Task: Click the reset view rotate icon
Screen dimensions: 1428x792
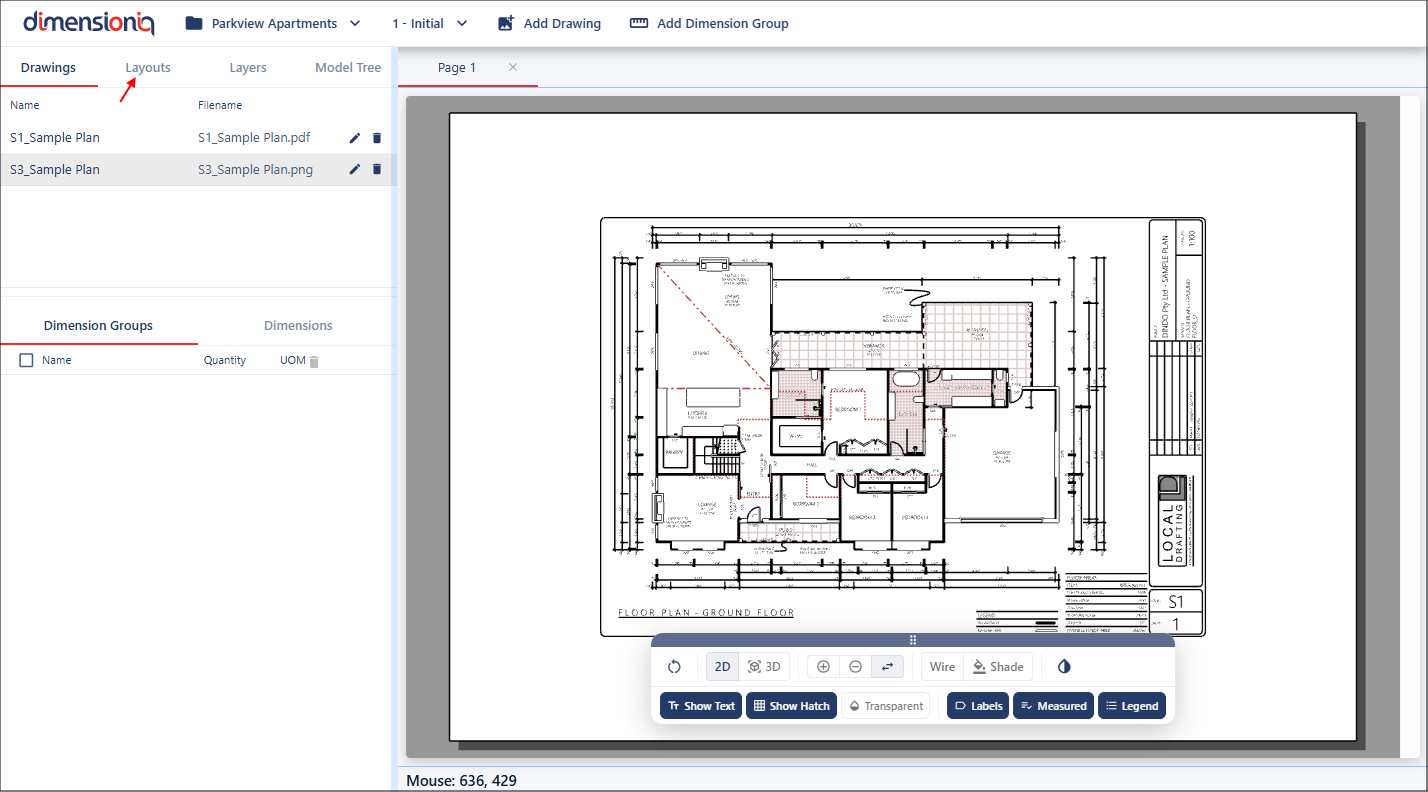Action: 674,667
